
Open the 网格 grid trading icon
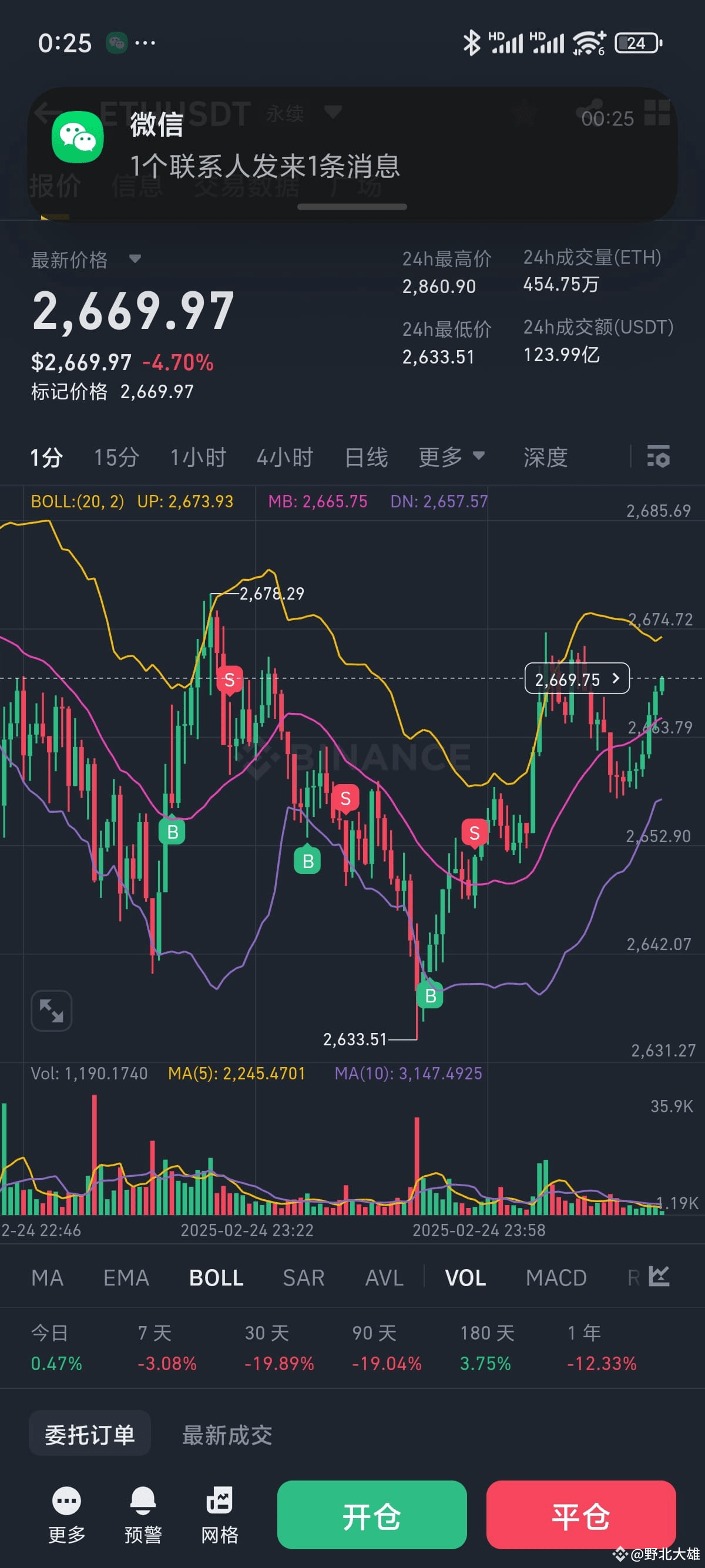point(220,1515)
